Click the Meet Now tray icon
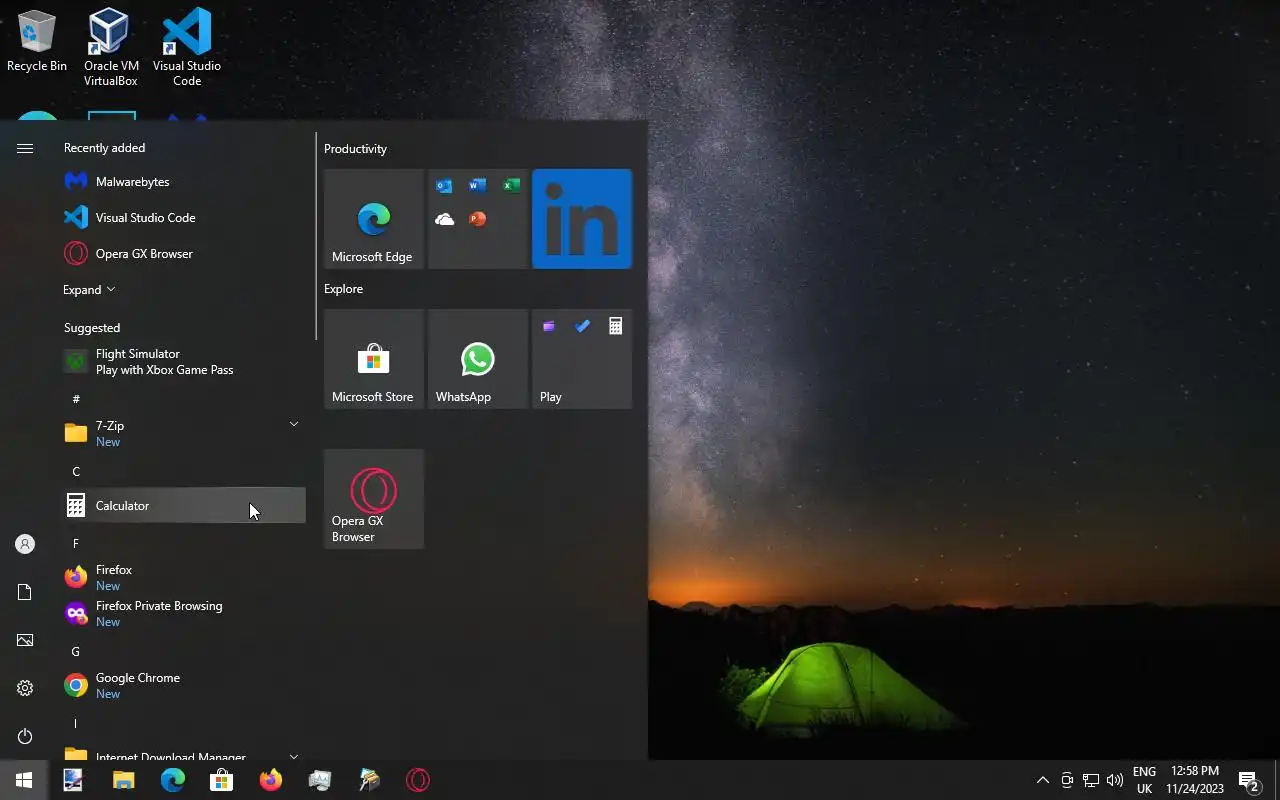The width and height of the screenshot is (1280, 800). 1067,780
